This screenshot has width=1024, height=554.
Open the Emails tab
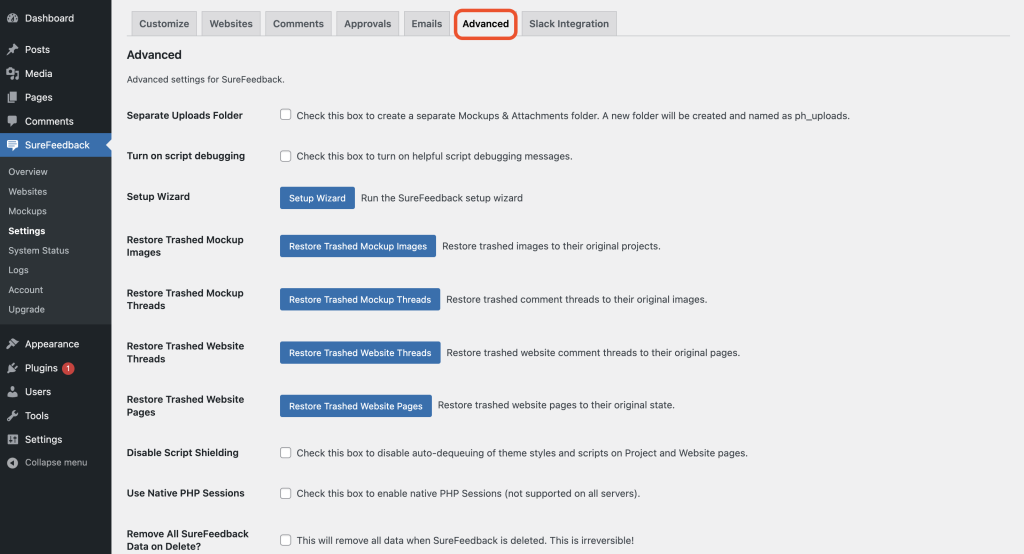pos(426,24)
